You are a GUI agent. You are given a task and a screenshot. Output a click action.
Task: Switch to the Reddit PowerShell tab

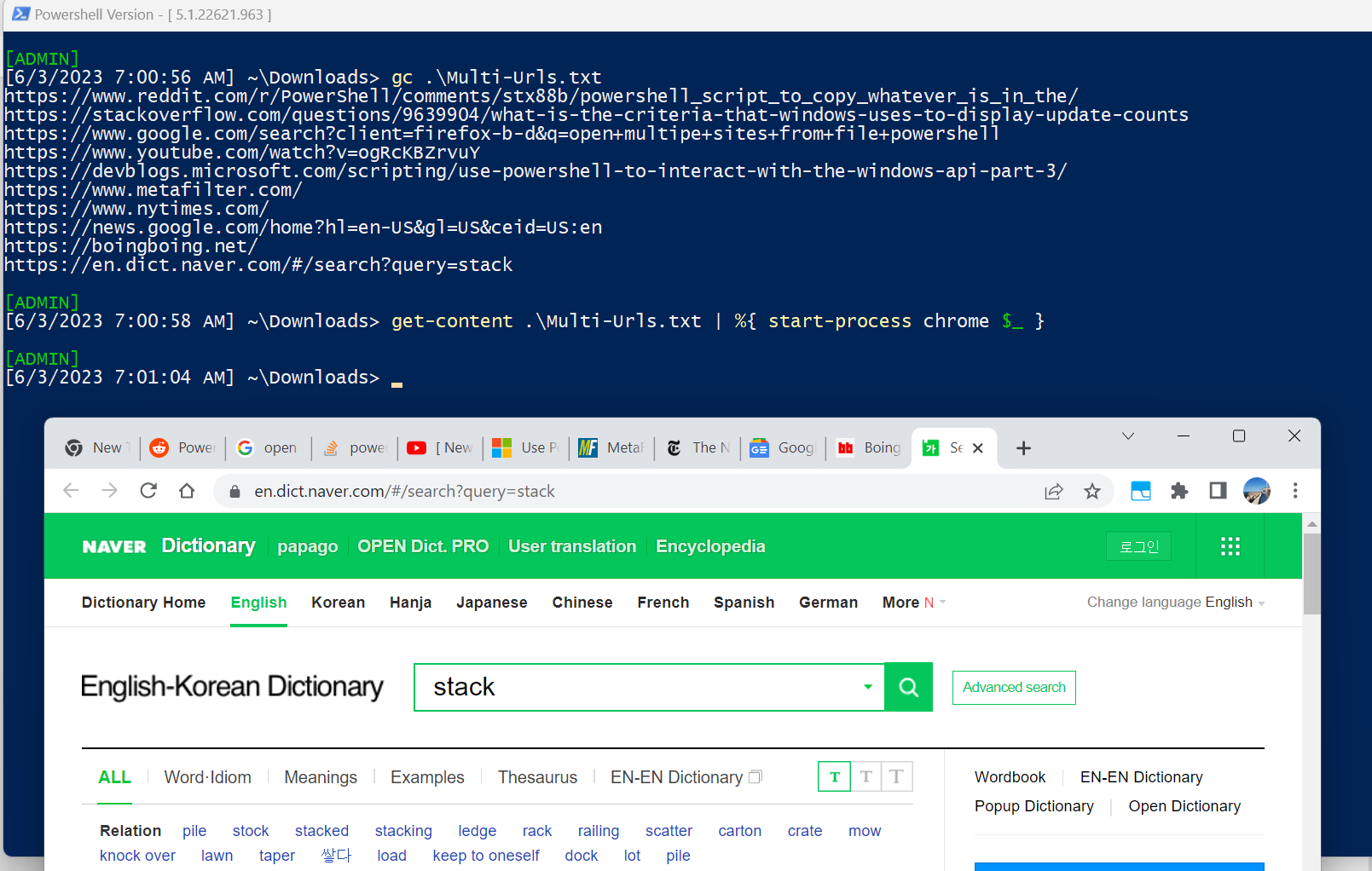point(182,448)
